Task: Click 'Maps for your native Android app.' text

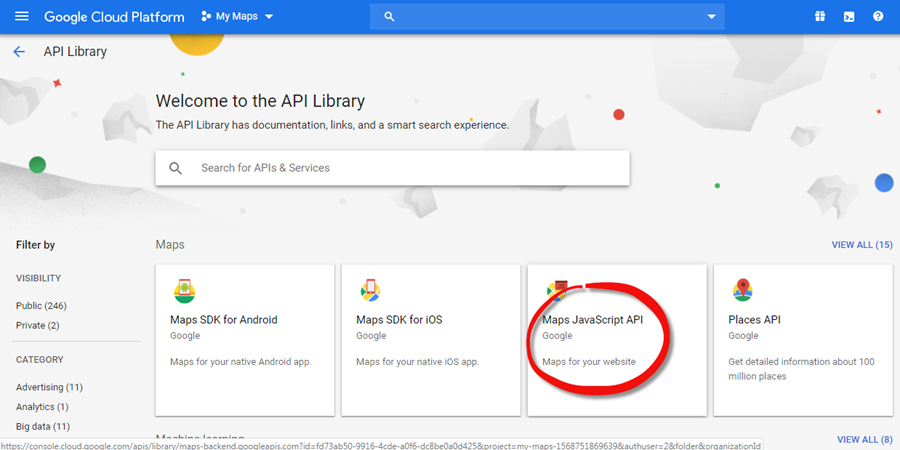Action: (x=241, y=362)
